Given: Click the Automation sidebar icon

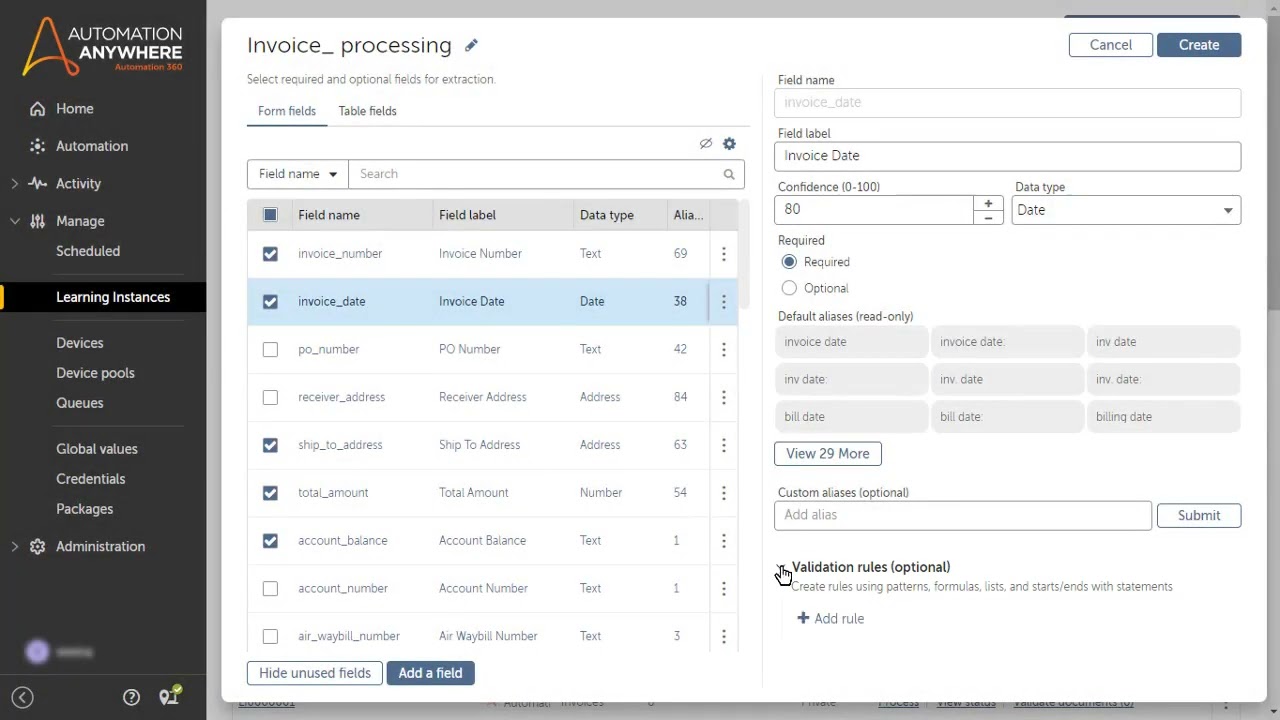Looking at the screenshot, I should coord(37,146).
